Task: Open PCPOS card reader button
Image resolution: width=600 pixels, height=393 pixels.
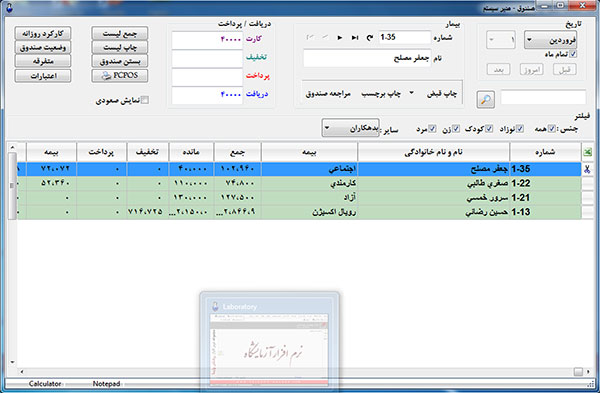Action: [120, 75]
